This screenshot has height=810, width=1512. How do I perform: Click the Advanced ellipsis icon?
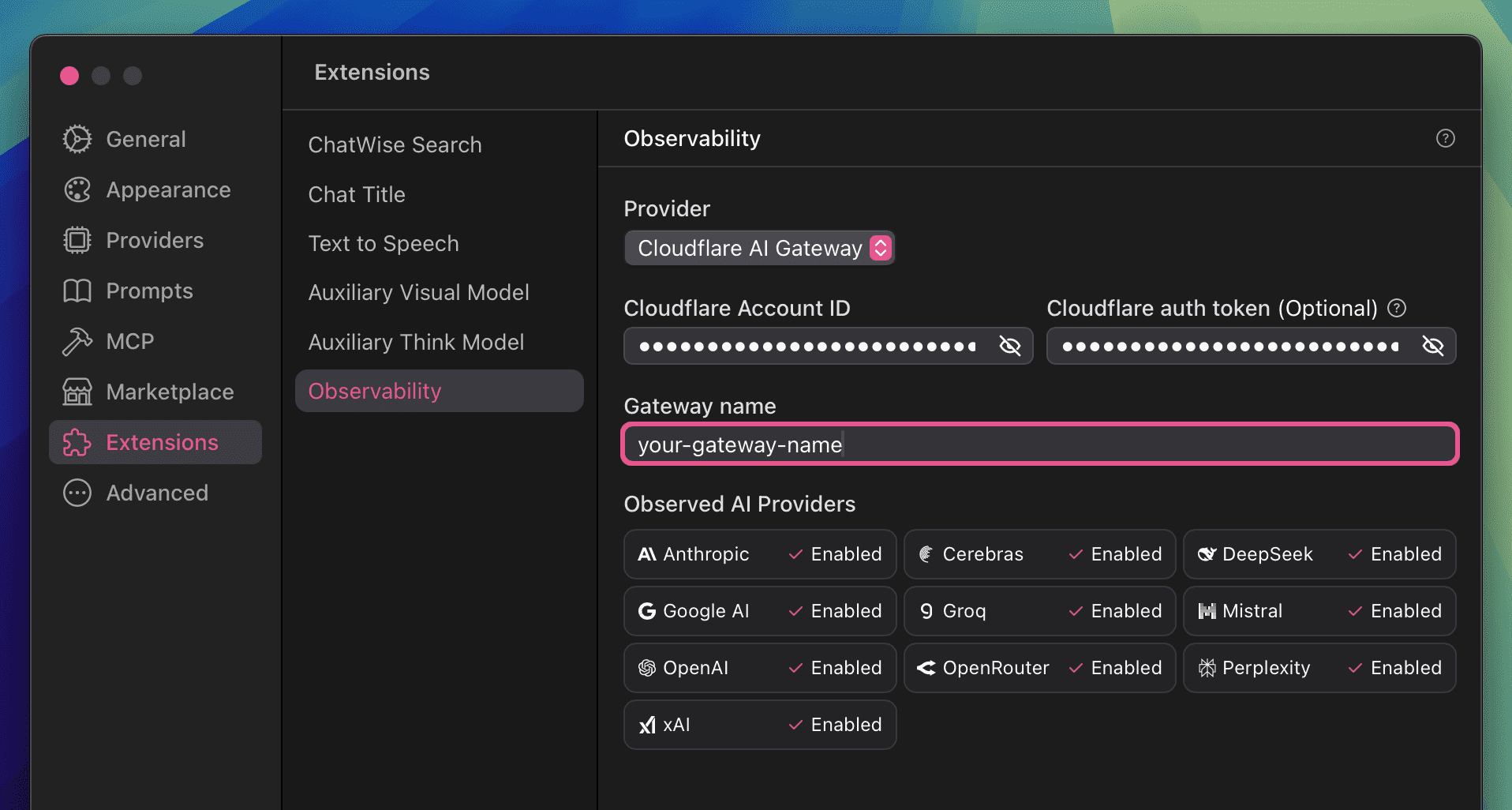pyautogui.click(x=77, y=493)
